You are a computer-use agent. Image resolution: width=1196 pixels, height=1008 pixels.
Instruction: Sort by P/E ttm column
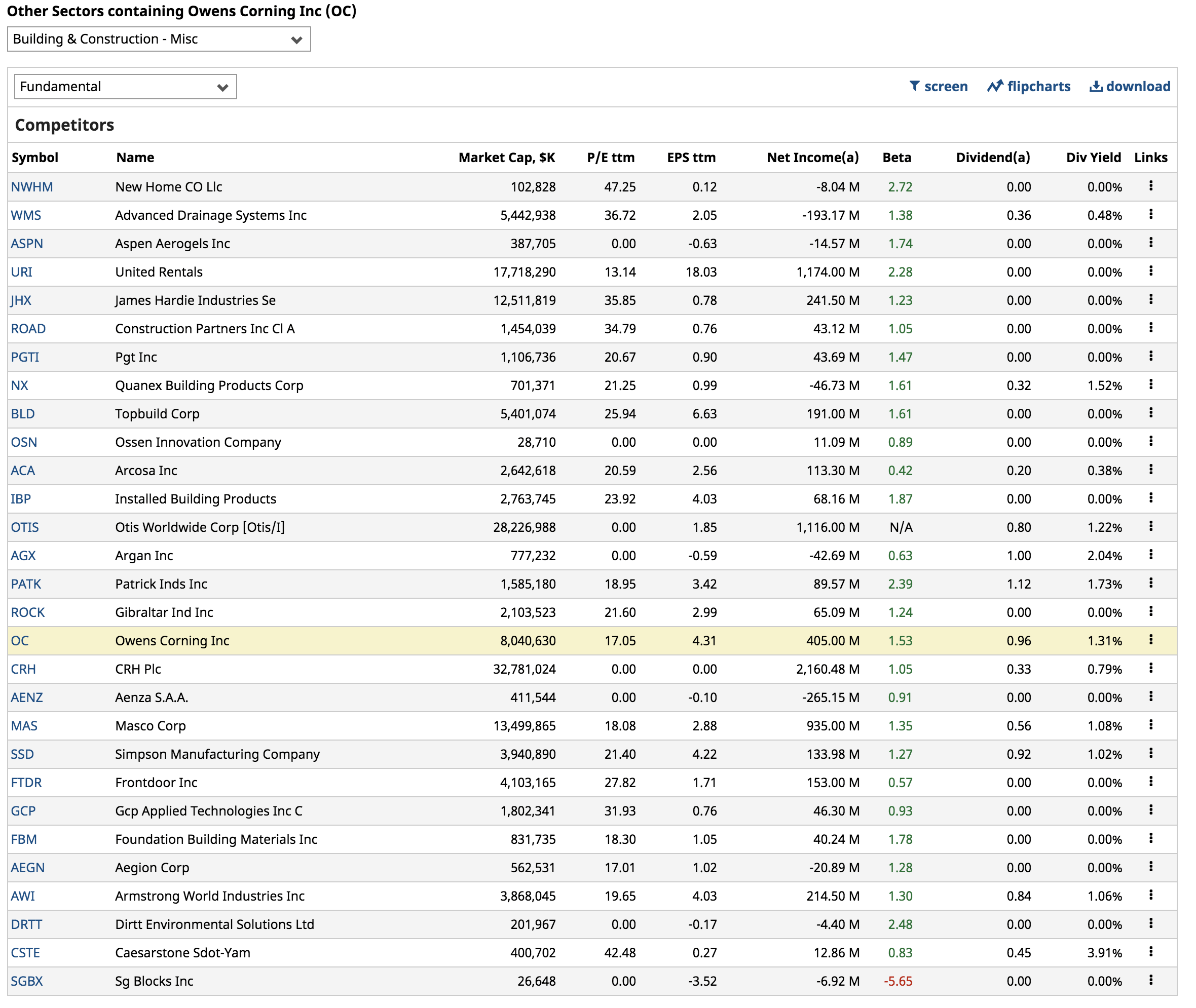click(x=611, y=157)
